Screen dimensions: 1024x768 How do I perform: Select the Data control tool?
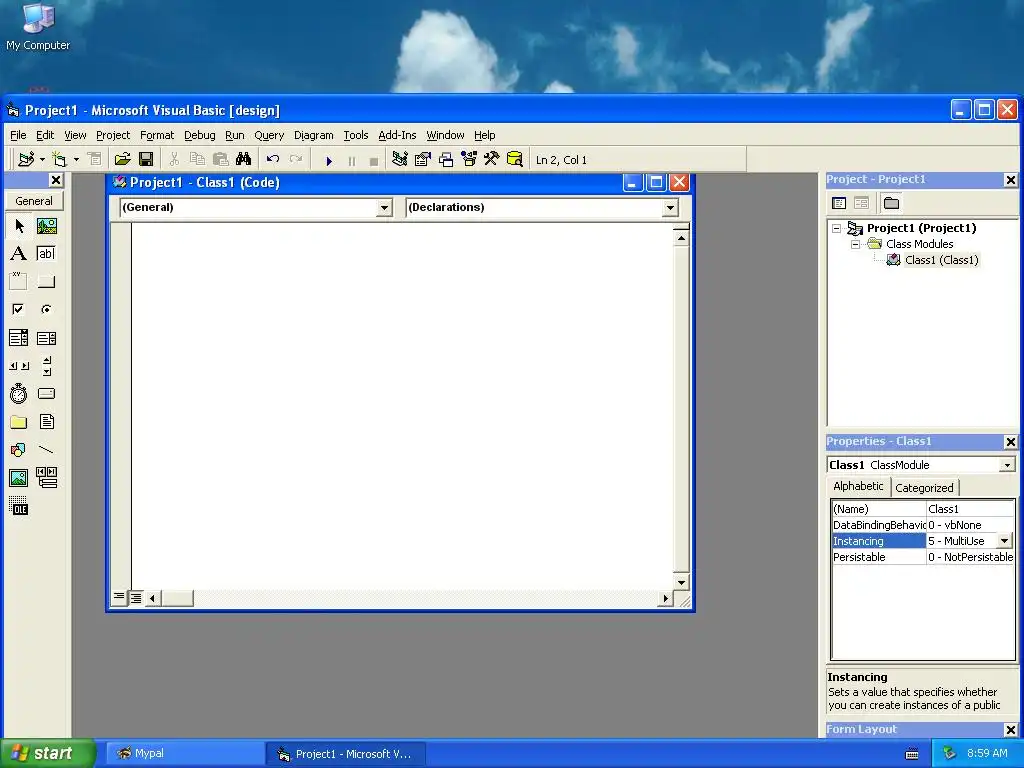(x=46, y=478)
